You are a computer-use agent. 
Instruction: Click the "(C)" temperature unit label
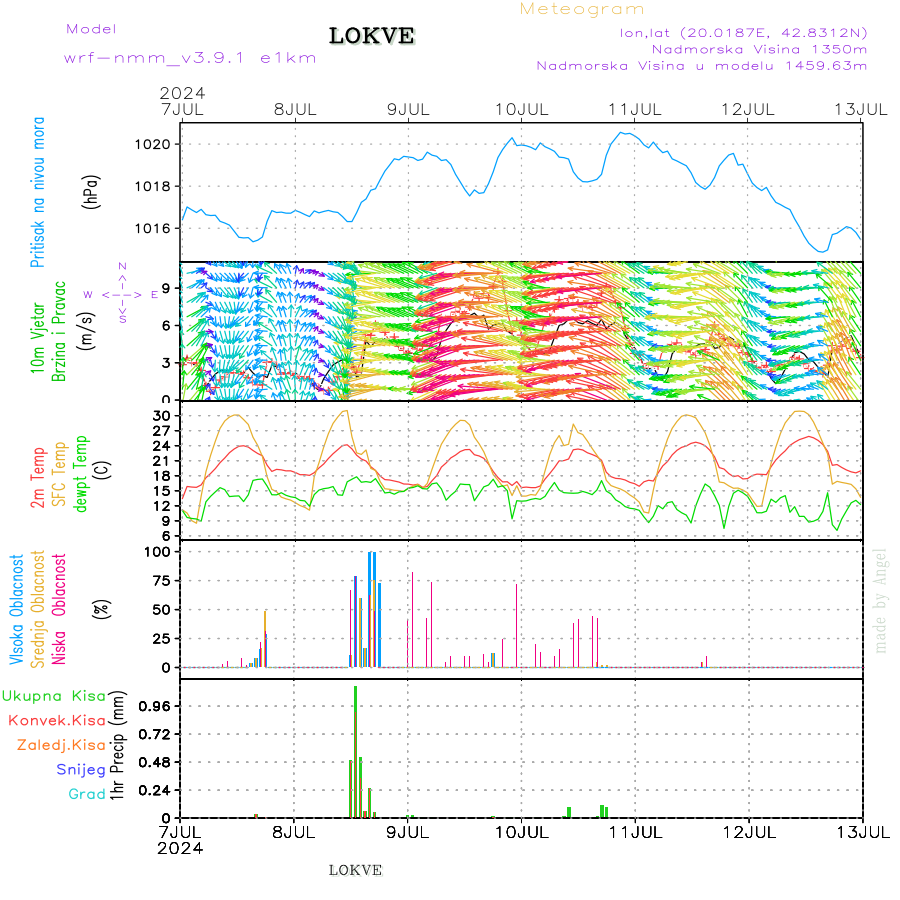103,471
